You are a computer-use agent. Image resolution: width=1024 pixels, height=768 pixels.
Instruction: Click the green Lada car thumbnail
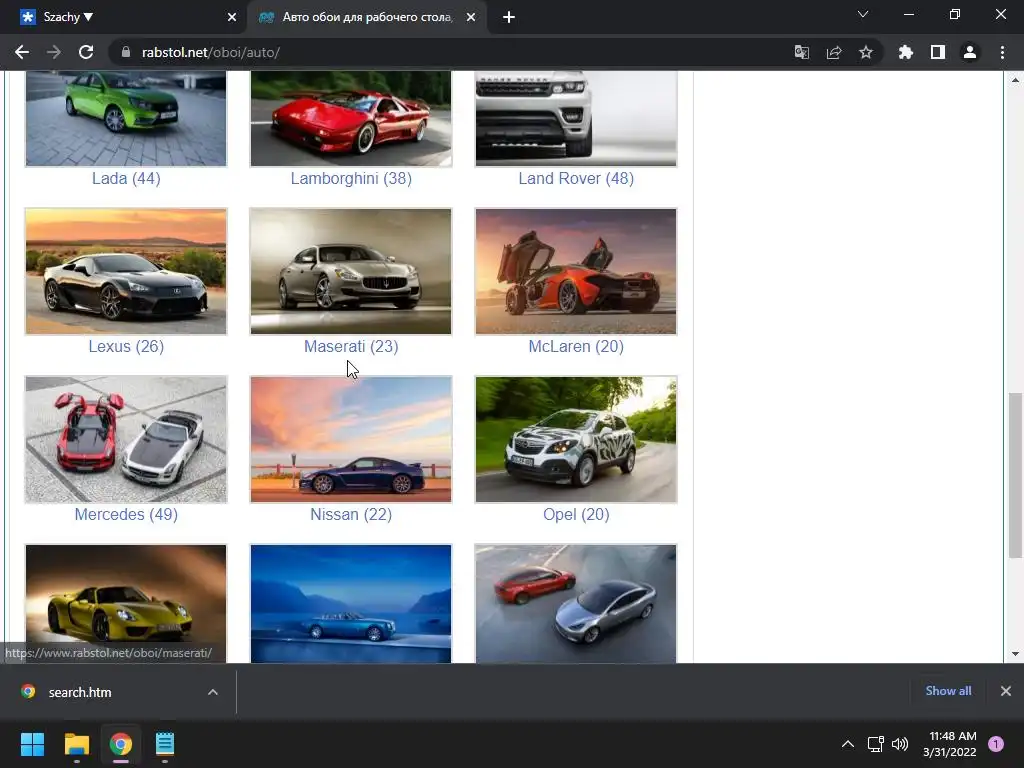(x=126, y=119)
